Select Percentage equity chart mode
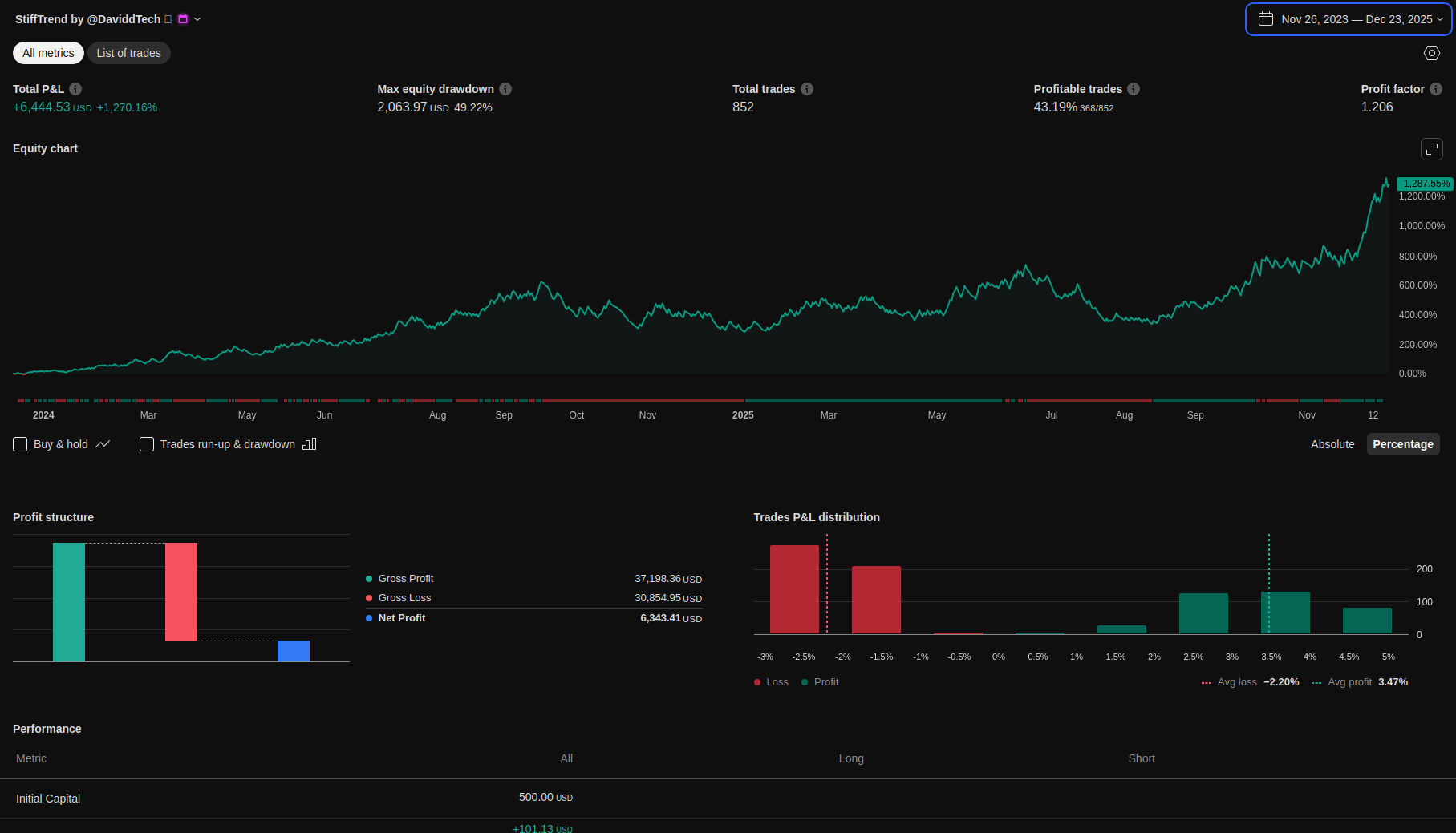This screenshot has width=1456, height=833. point(1402,444)
